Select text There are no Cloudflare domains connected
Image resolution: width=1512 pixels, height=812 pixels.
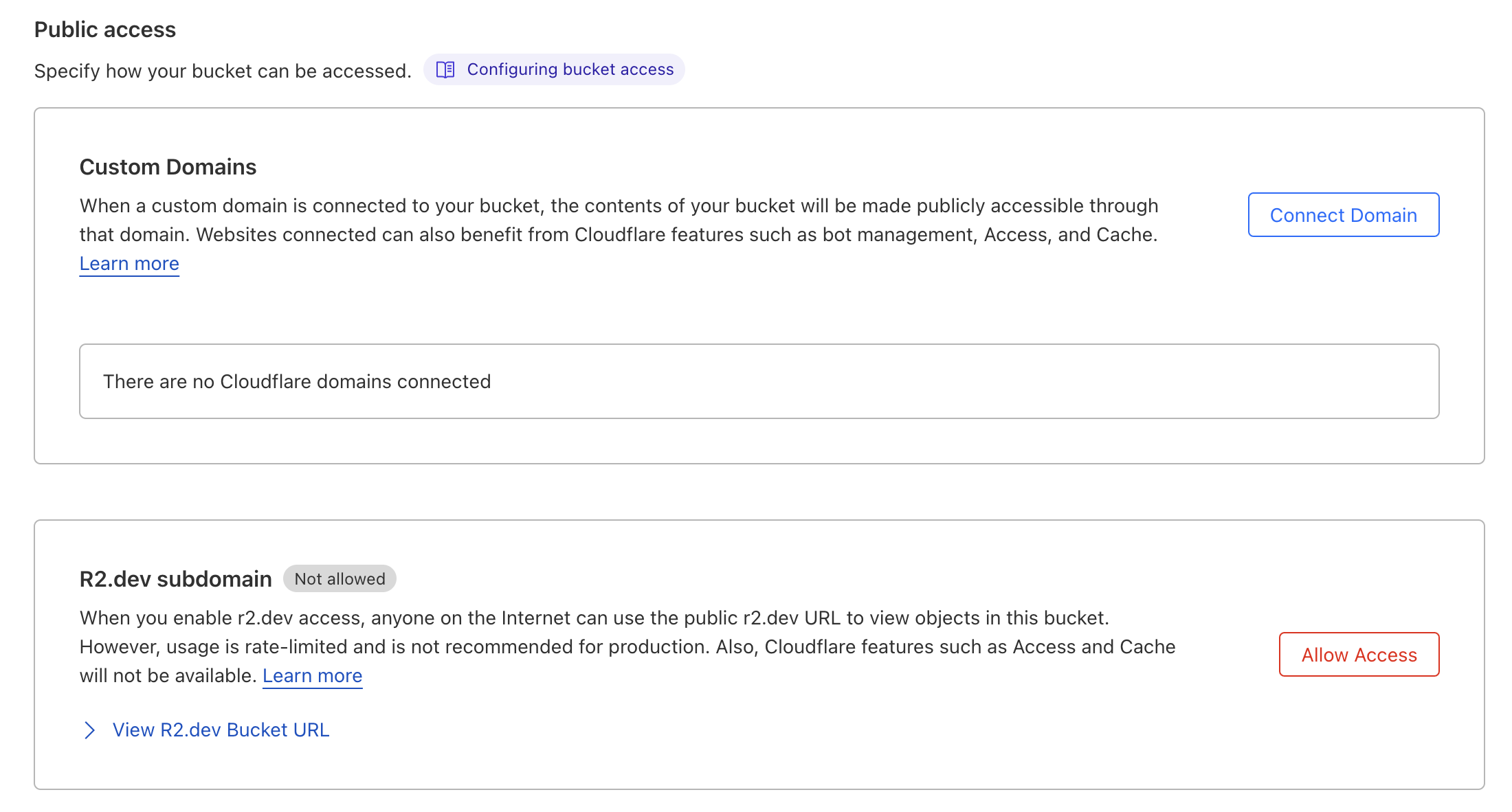pyautogui.click(x=298, y=381)
